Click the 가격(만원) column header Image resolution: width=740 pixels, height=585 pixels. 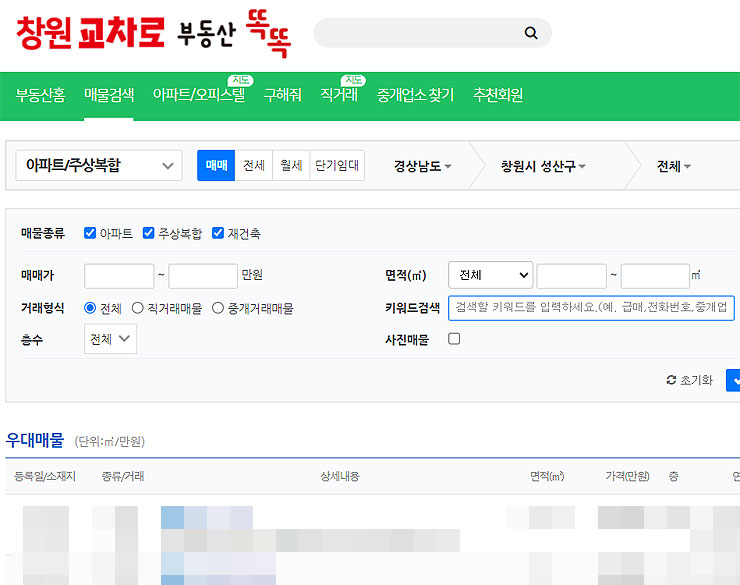627,476
